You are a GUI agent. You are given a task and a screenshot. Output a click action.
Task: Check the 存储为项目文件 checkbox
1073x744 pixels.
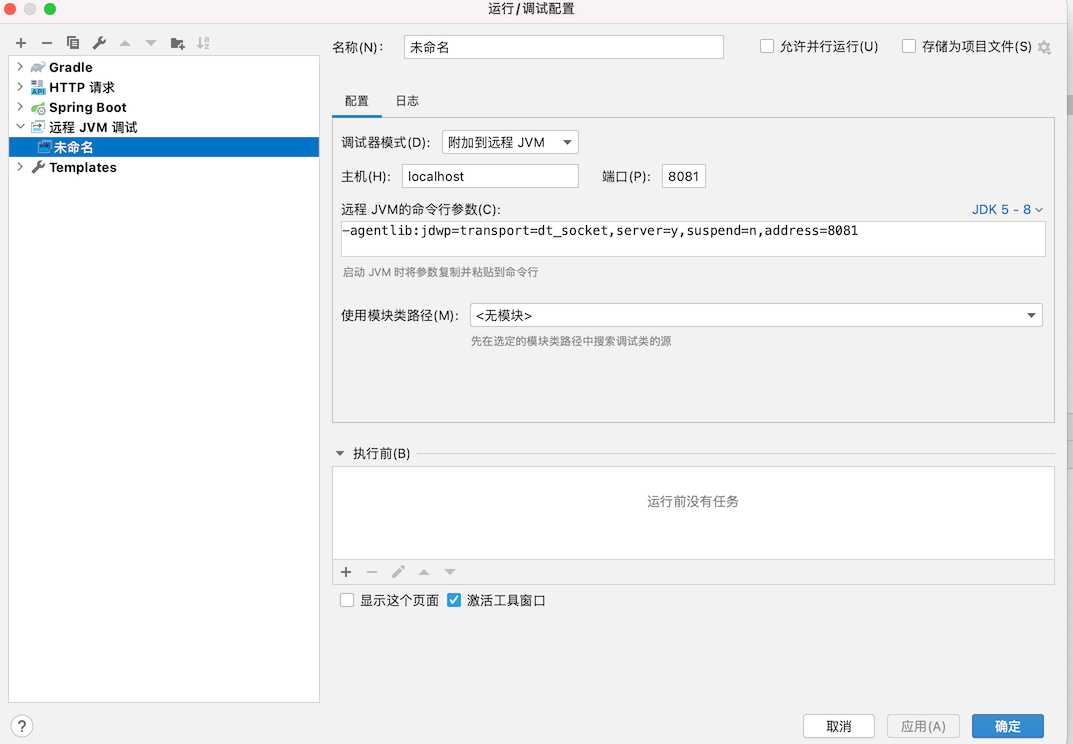909,46
